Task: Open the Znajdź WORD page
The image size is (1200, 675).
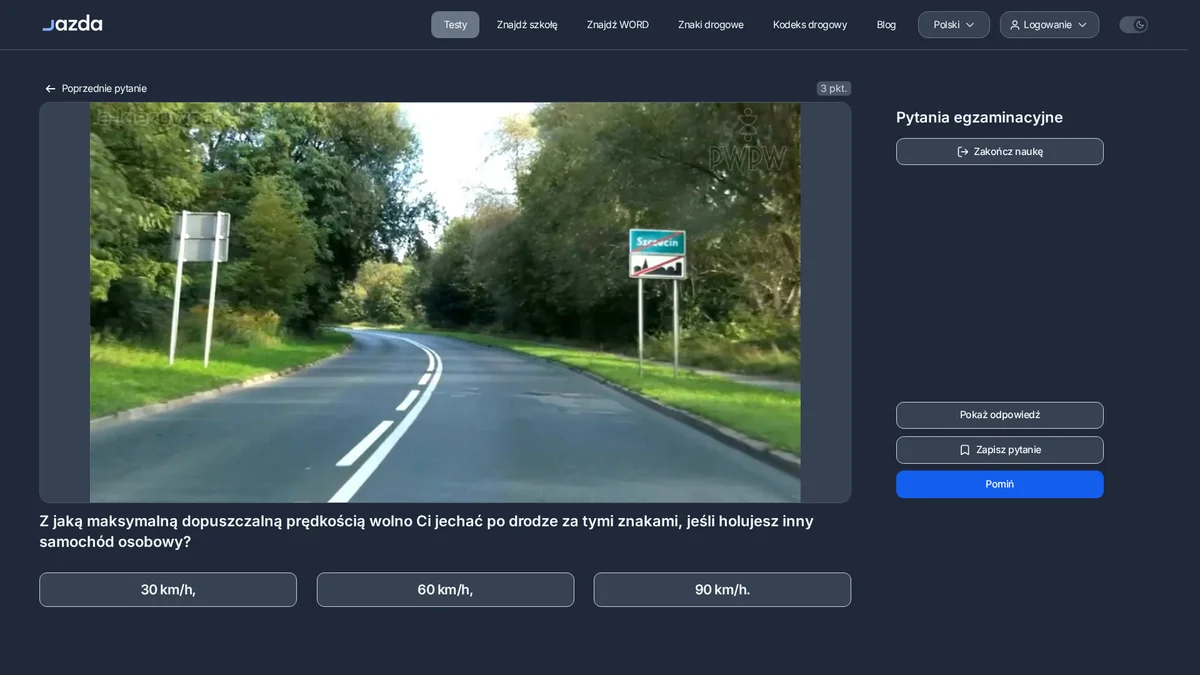Action: (x=618, y=25)
